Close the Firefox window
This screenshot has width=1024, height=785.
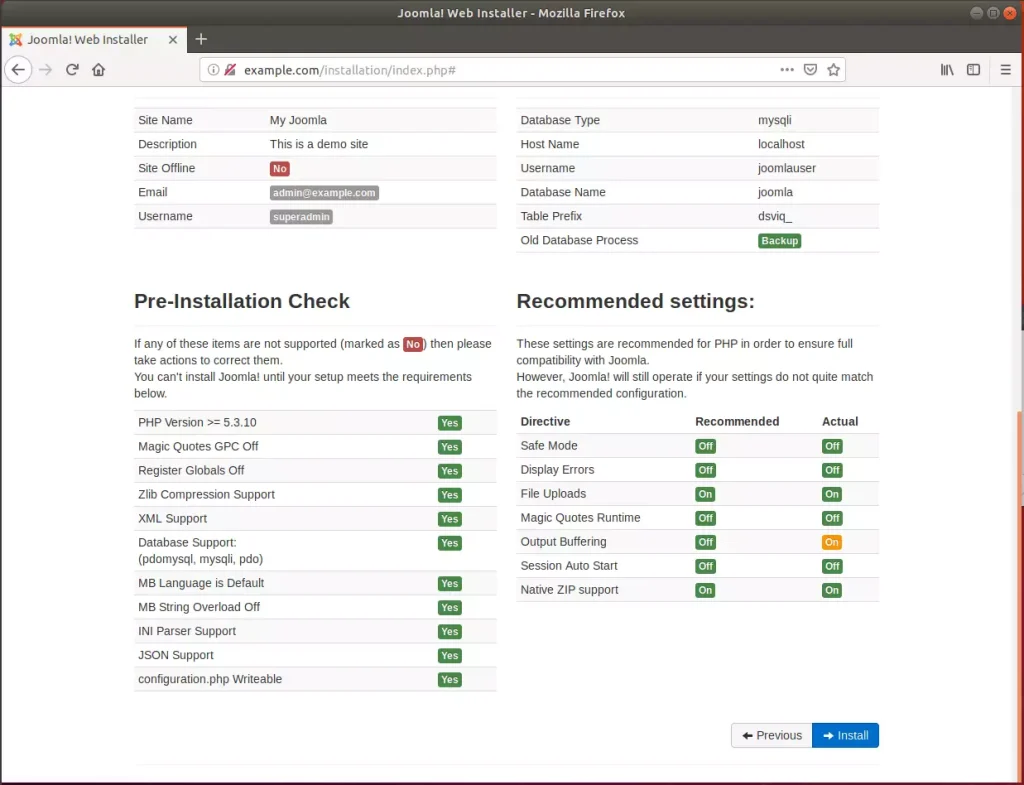click(1010, 13)
